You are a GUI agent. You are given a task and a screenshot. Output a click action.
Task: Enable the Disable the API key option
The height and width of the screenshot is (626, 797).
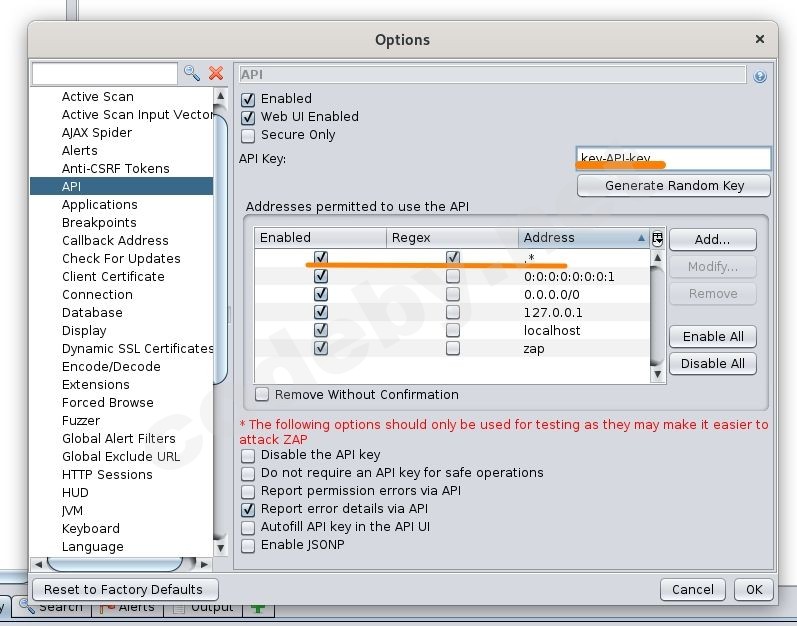(249, 455)
